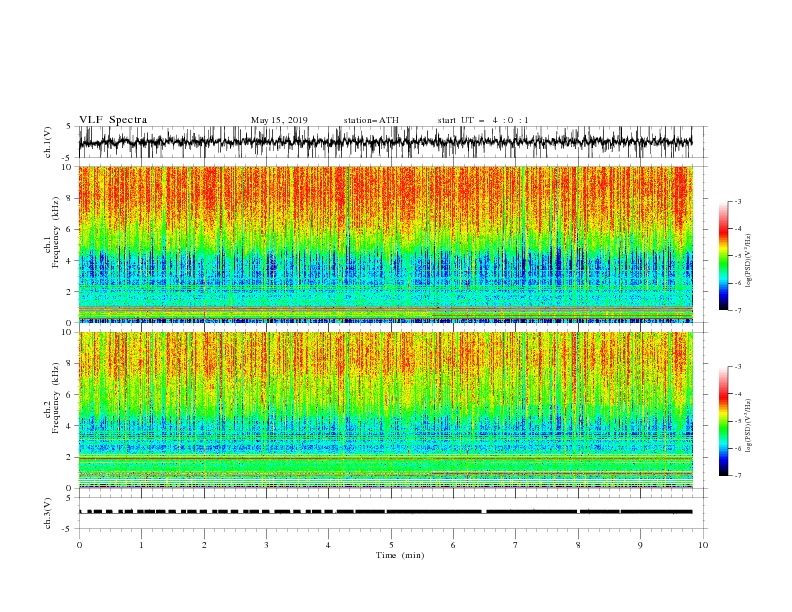Click the "8" kHz tick on ch.1 frequency axis
Image resolution: width=792 pixels, height=612 pixels.
(x=69, y=198)
